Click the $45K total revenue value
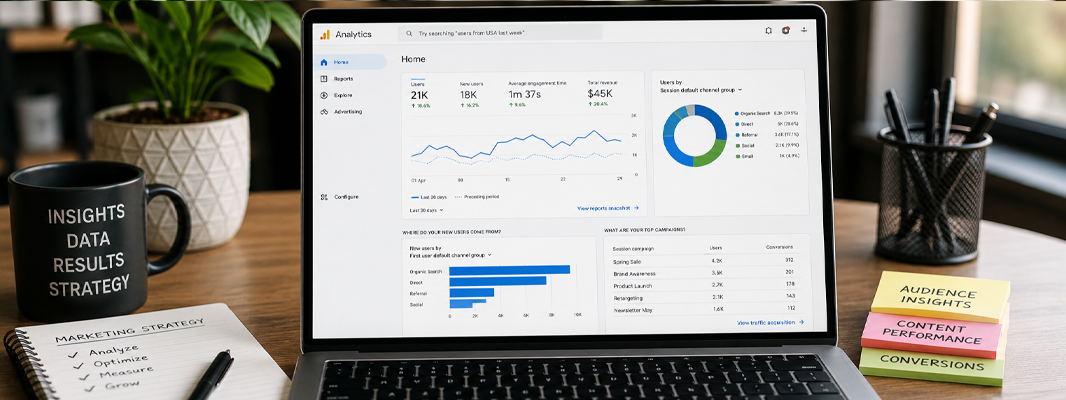The image size is (1066, 400). point(600,95)
